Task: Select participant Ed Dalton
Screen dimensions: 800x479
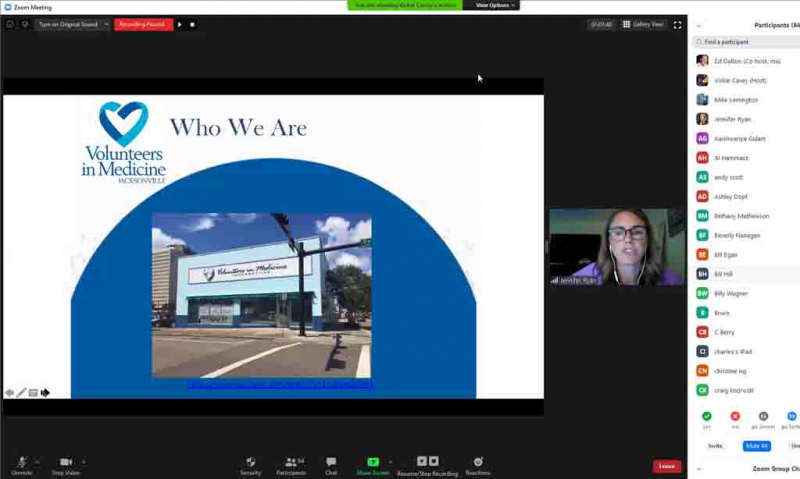Action: click(x=747, y=61)
